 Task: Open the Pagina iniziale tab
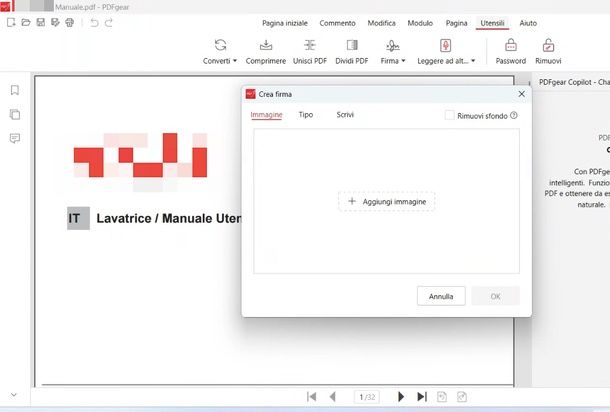tap(285, 23)
